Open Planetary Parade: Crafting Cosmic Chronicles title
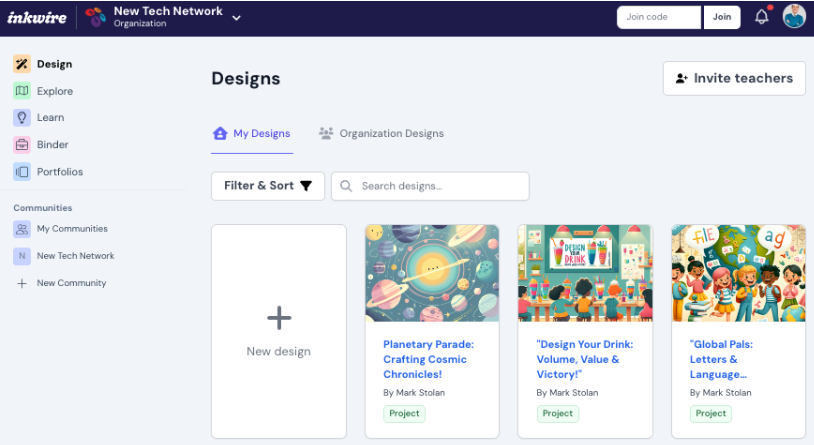 [x=428, y=359]
